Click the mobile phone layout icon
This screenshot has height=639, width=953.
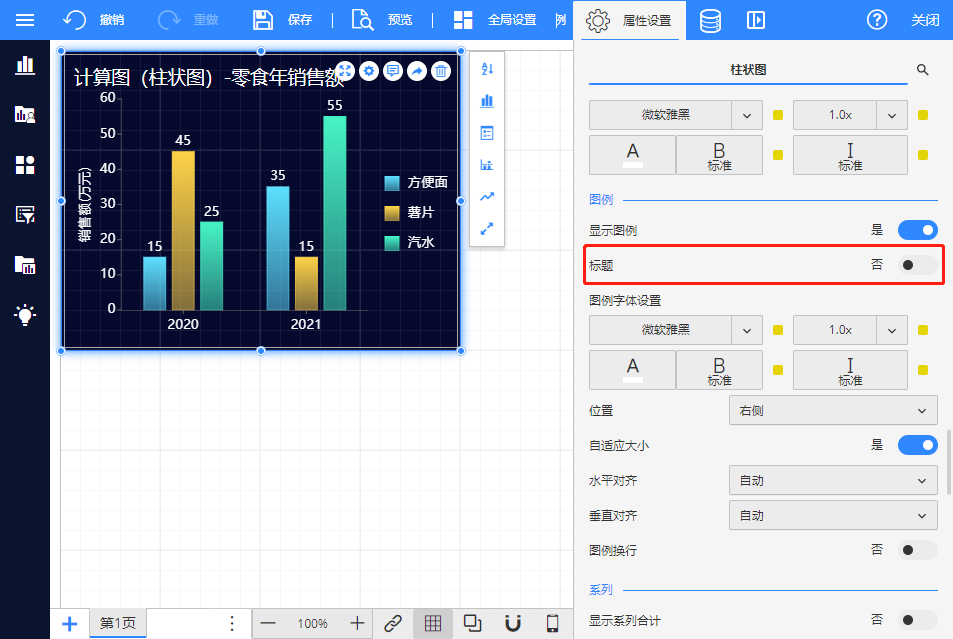pos(552,623)
